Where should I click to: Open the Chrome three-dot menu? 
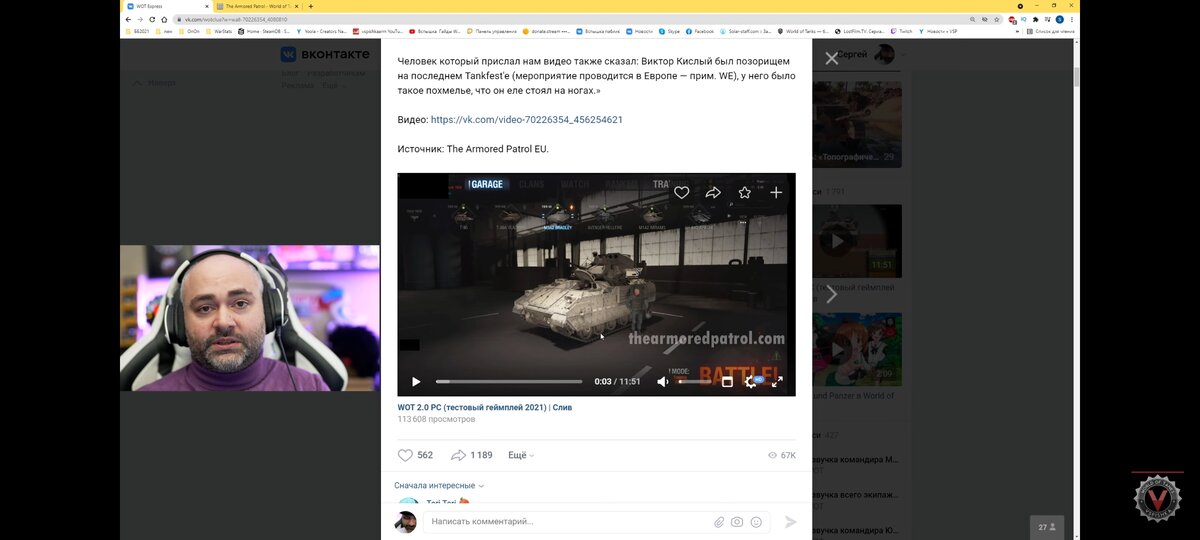tap(1072, 19)
